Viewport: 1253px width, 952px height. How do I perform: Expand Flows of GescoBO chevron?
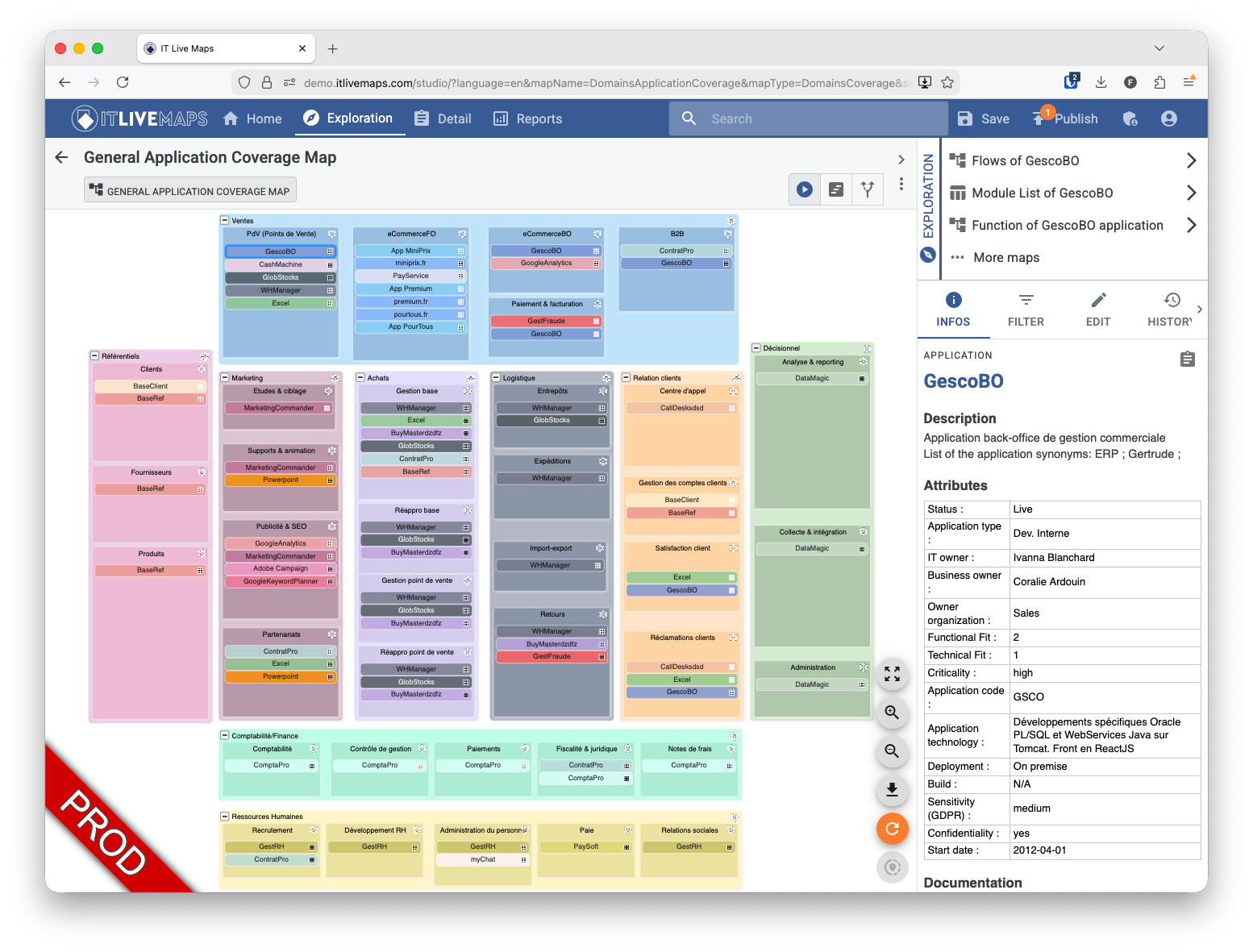[x=1191, y=160]
